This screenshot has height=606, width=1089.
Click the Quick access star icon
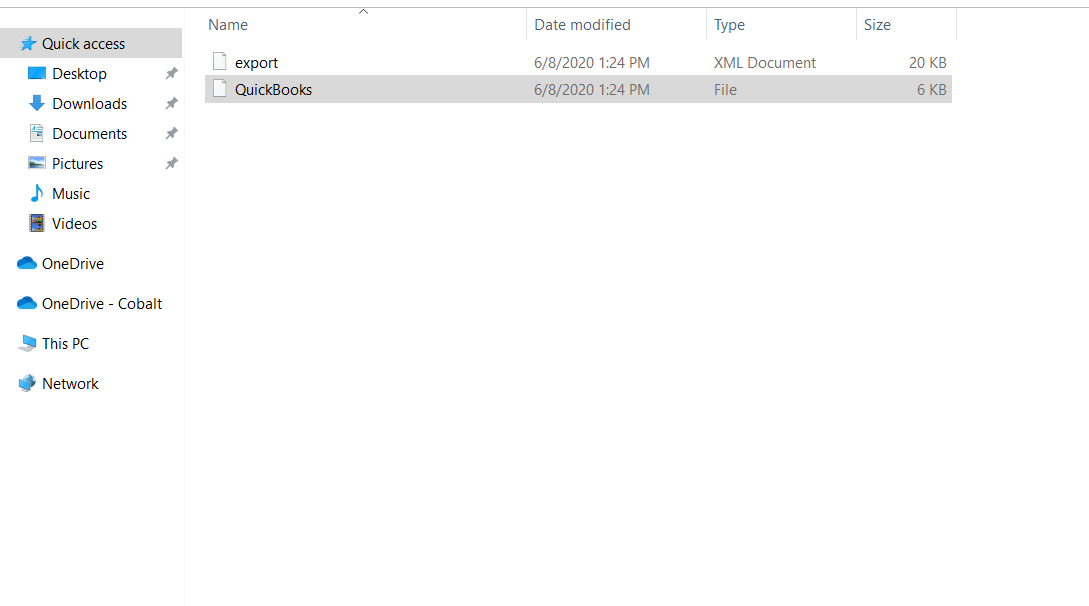click(x=28, y=44)
